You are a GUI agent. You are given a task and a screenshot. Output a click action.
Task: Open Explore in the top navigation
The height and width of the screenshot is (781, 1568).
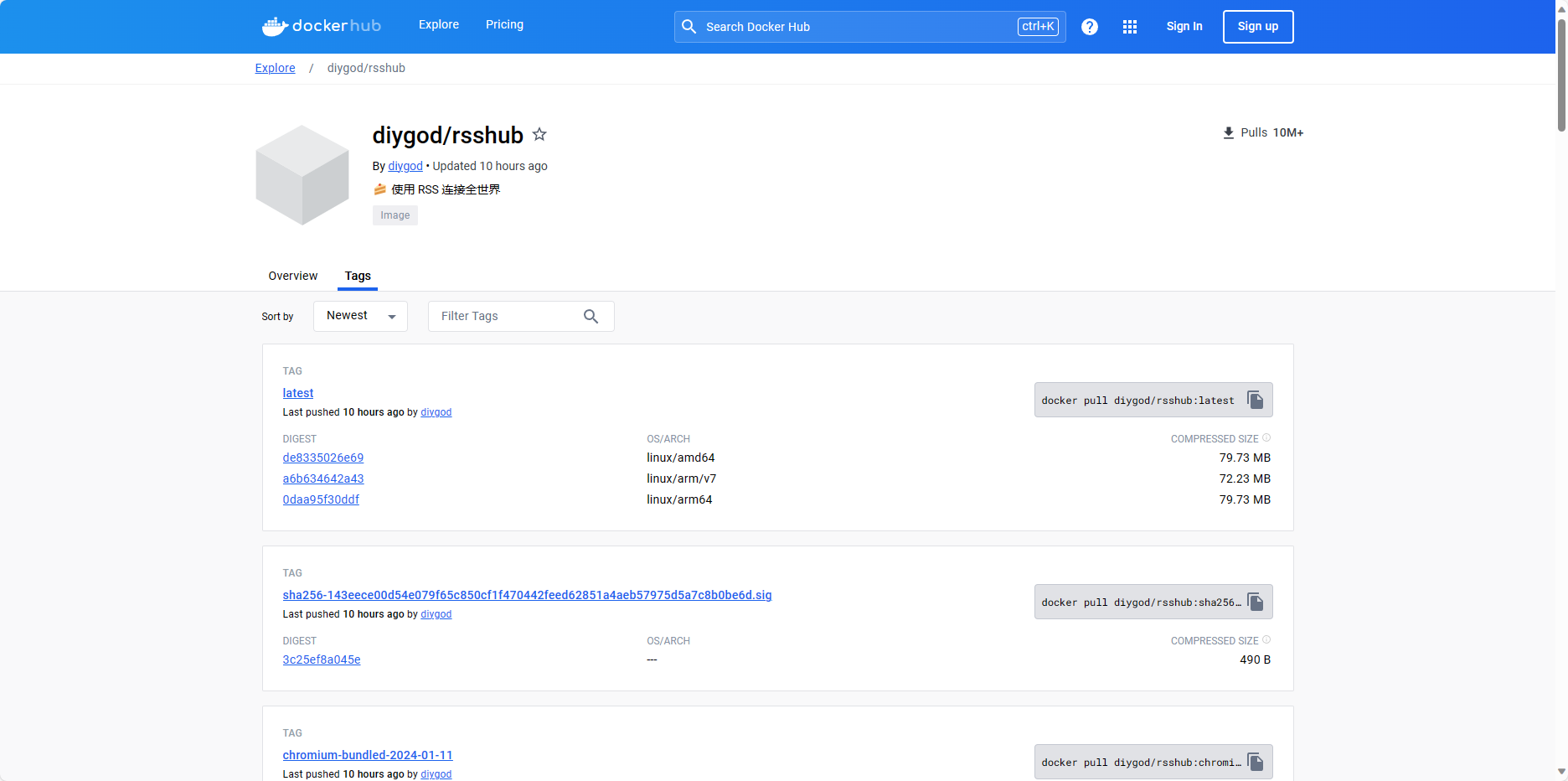point(439,25)
